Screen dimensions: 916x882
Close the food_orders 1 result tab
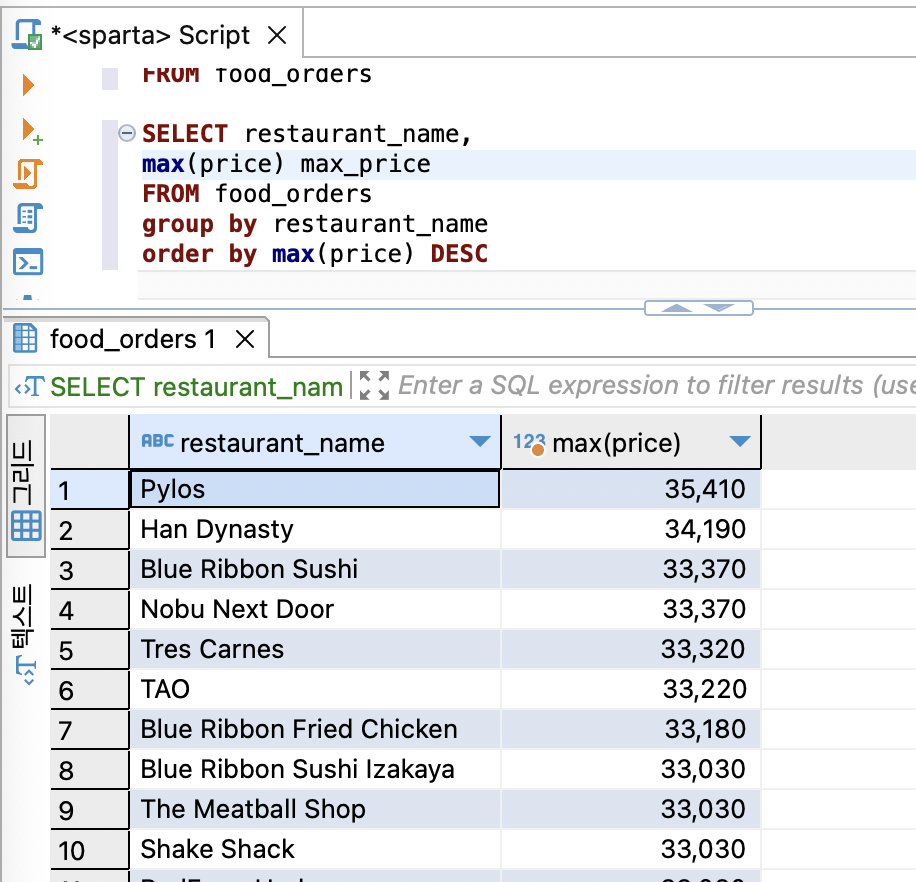(x=245, y=339)
